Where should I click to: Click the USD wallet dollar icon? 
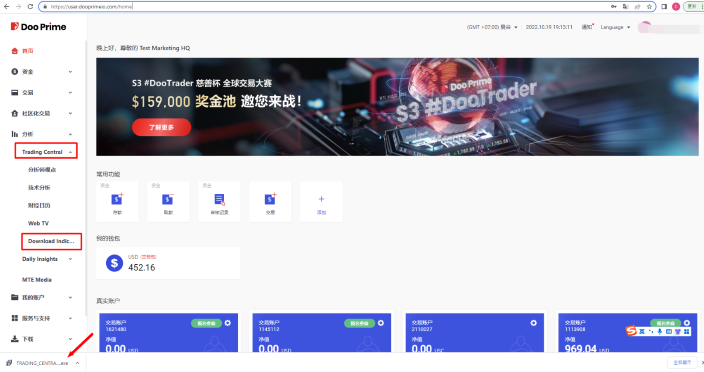(x=114, y=263)
